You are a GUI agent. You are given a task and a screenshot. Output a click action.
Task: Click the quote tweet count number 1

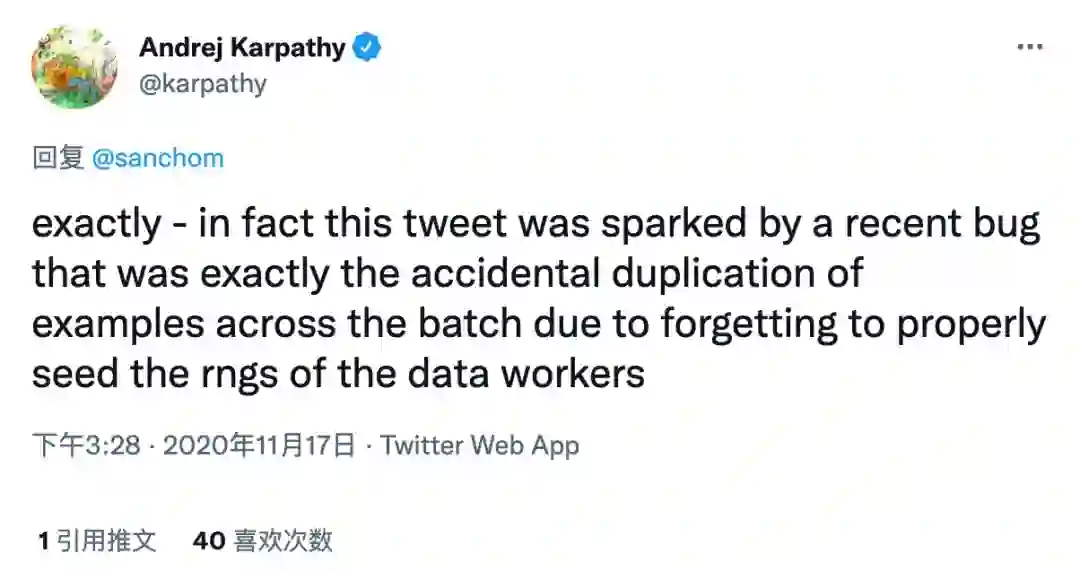tap(43, 541)
